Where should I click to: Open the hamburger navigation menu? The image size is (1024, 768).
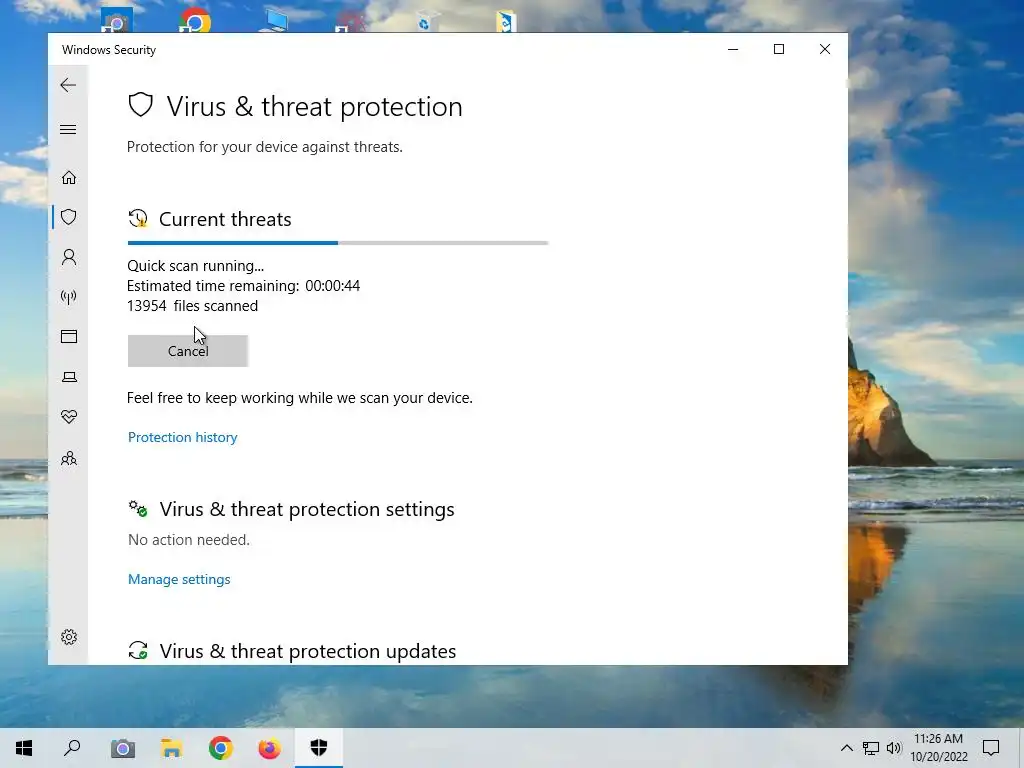coord(68,129)
